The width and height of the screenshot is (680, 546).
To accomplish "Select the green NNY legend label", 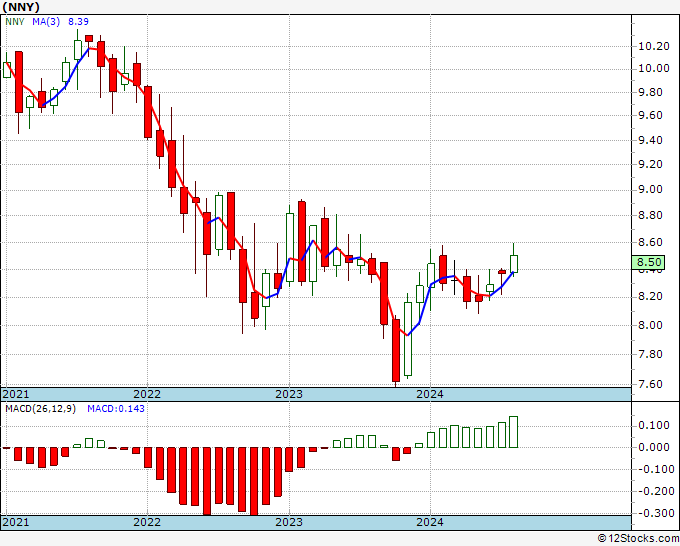I will pyautogui.click(x=15, y=21).
